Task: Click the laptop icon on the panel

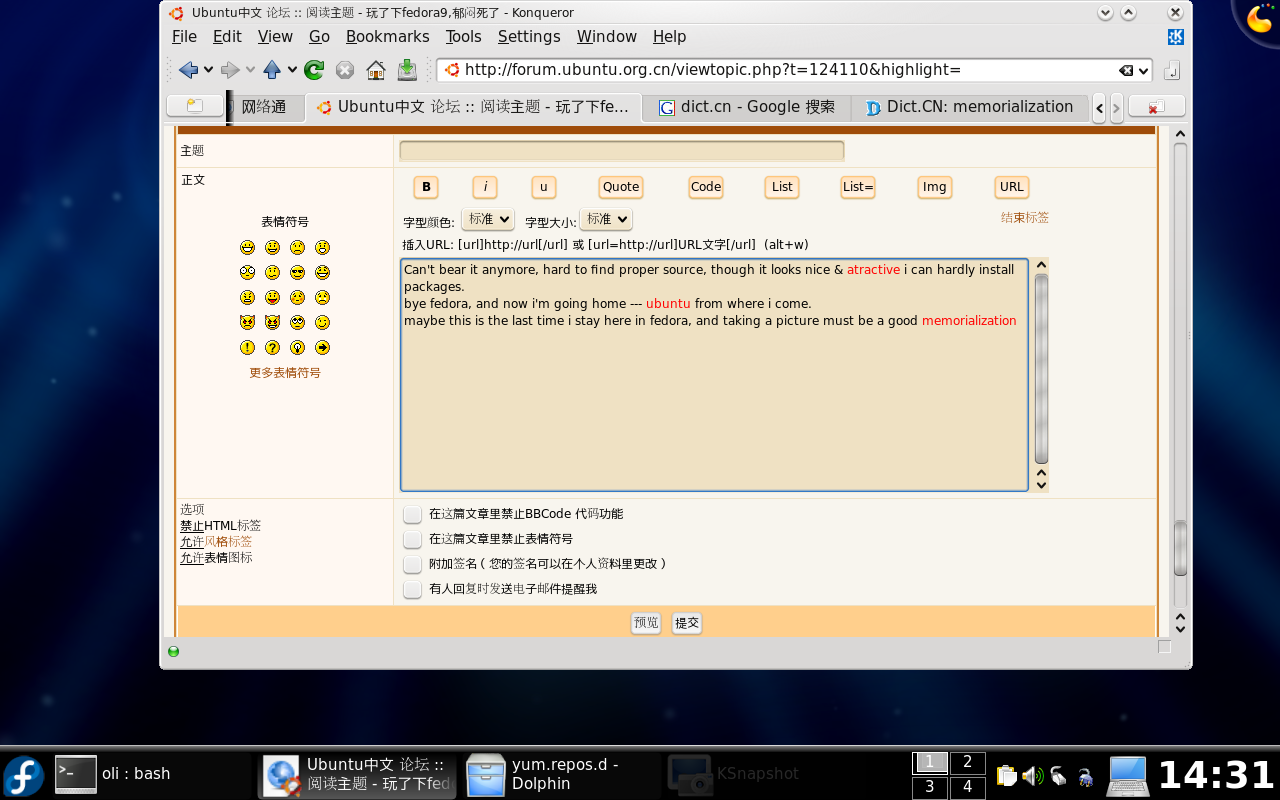Action: point(1128,775)
